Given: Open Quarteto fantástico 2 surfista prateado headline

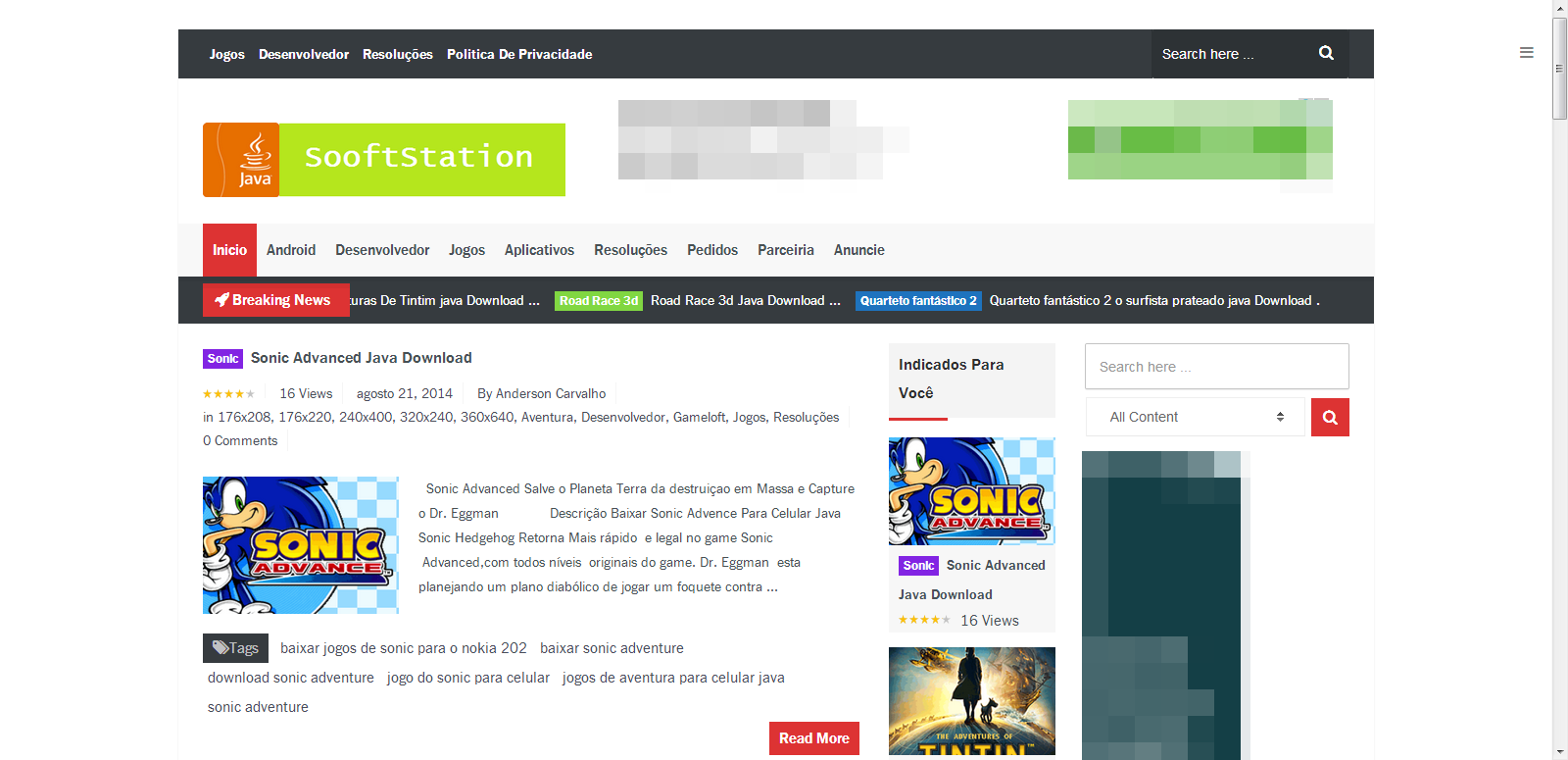Looking at the screenshot, I should coord(1154,301).
